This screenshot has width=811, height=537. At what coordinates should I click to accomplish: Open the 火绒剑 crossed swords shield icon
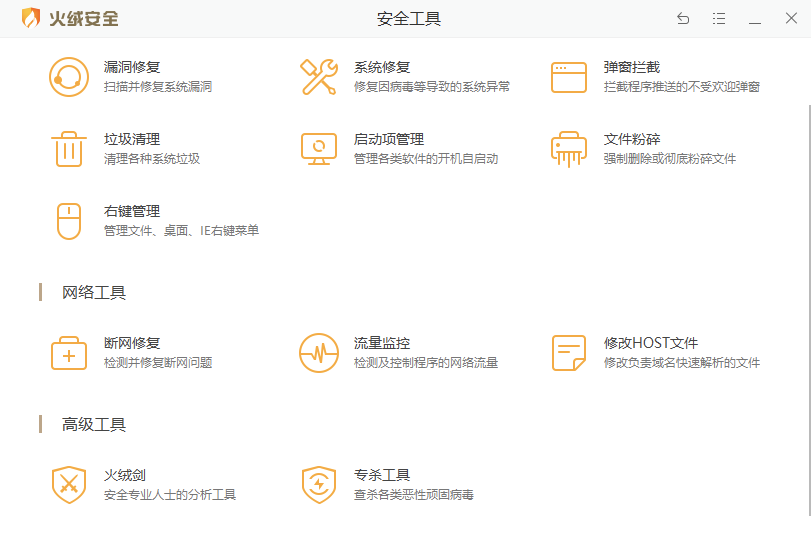(69, 485)
